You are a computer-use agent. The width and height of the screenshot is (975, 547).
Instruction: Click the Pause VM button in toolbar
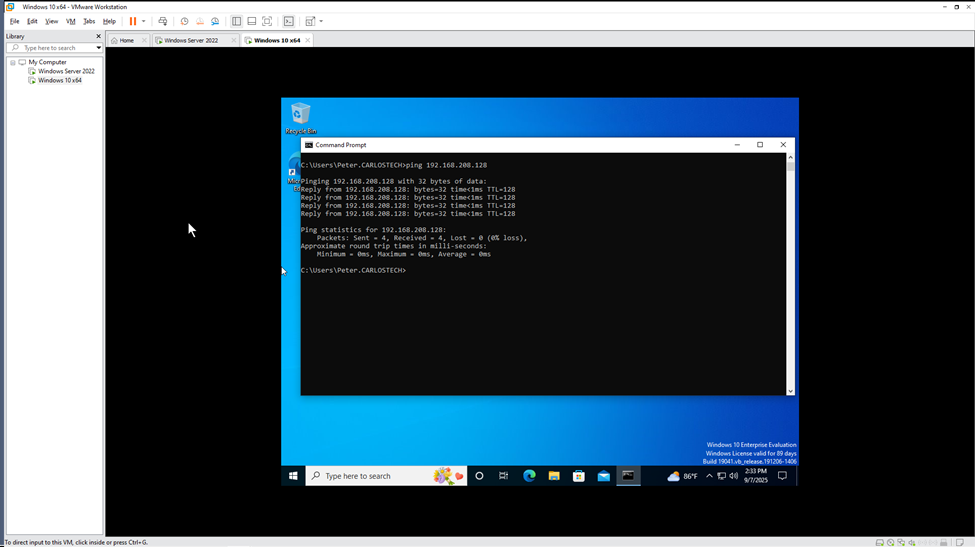point(132,21)
